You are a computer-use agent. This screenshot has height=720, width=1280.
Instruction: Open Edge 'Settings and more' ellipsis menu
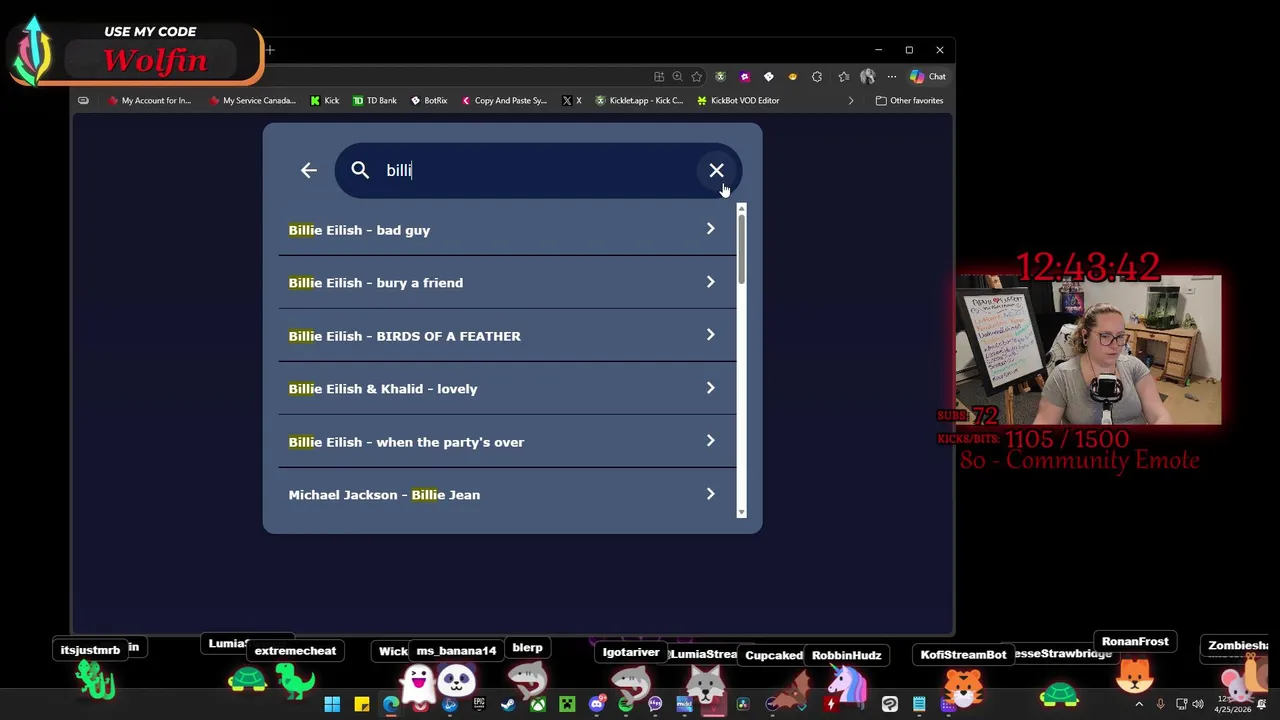[x=892, y=76]
